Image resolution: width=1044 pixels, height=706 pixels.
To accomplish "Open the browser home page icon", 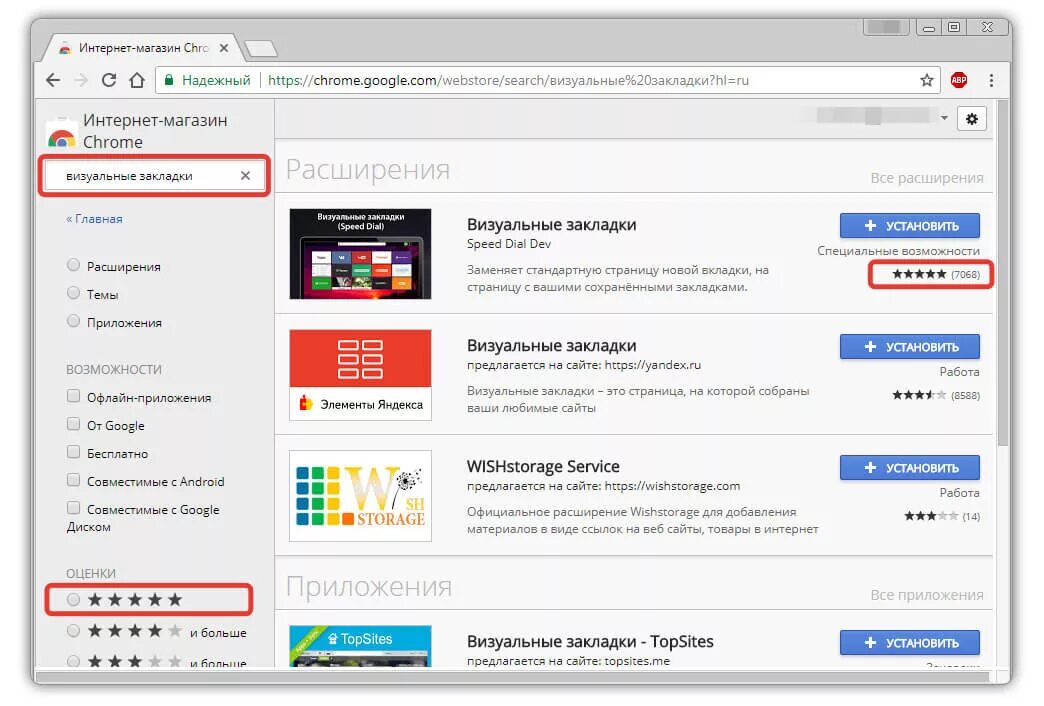I will (137, 81).
